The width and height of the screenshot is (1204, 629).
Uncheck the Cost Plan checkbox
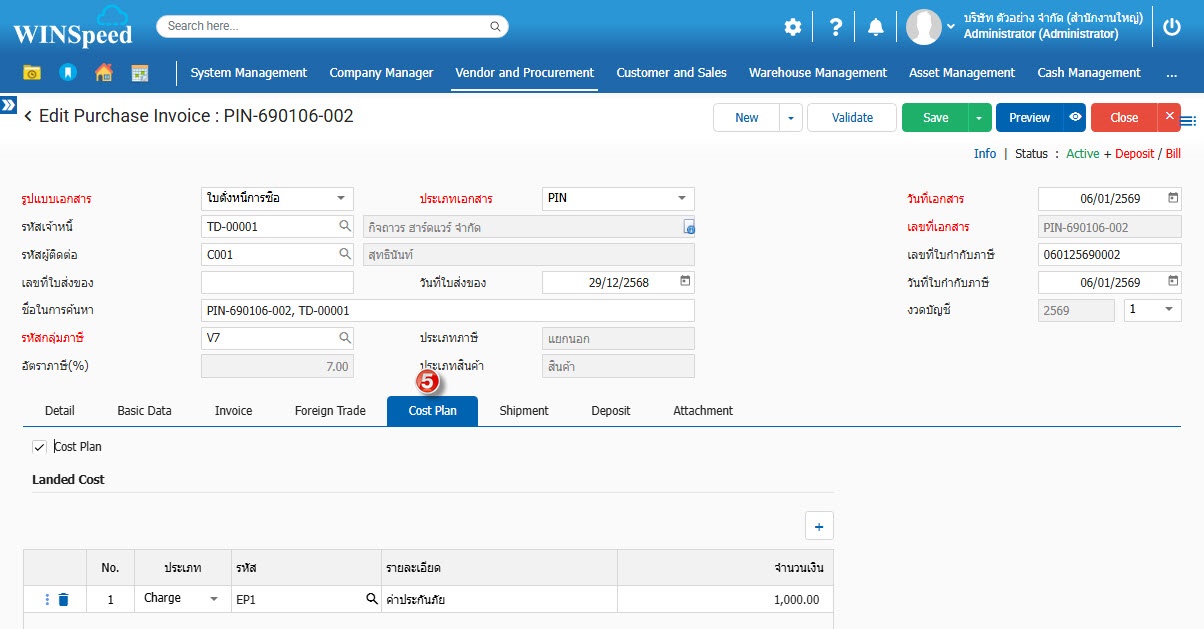[40, 447]
